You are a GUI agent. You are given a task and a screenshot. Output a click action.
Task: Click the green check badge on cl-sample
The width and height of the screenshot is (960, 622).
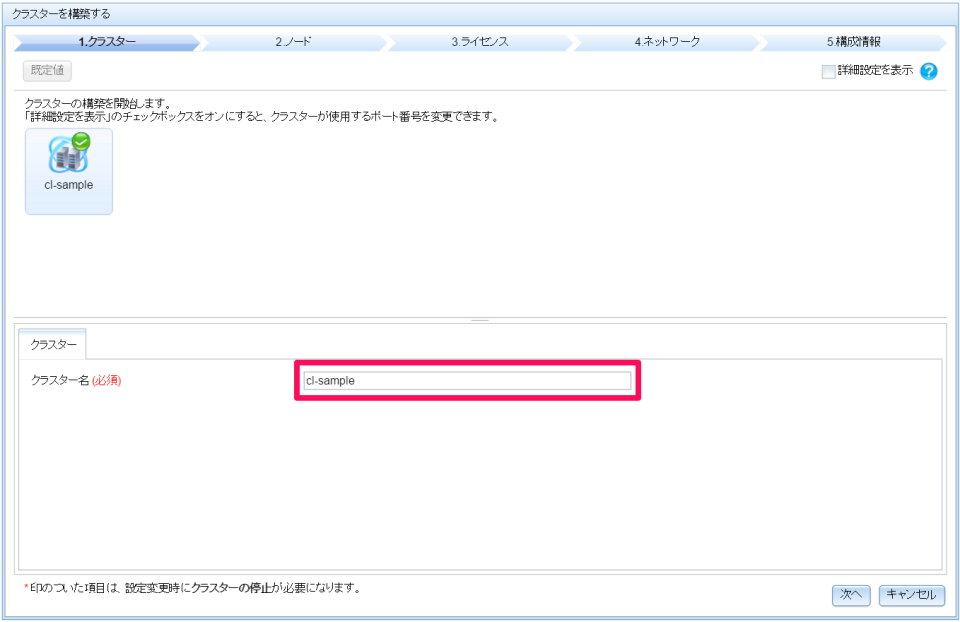[80, 139]
